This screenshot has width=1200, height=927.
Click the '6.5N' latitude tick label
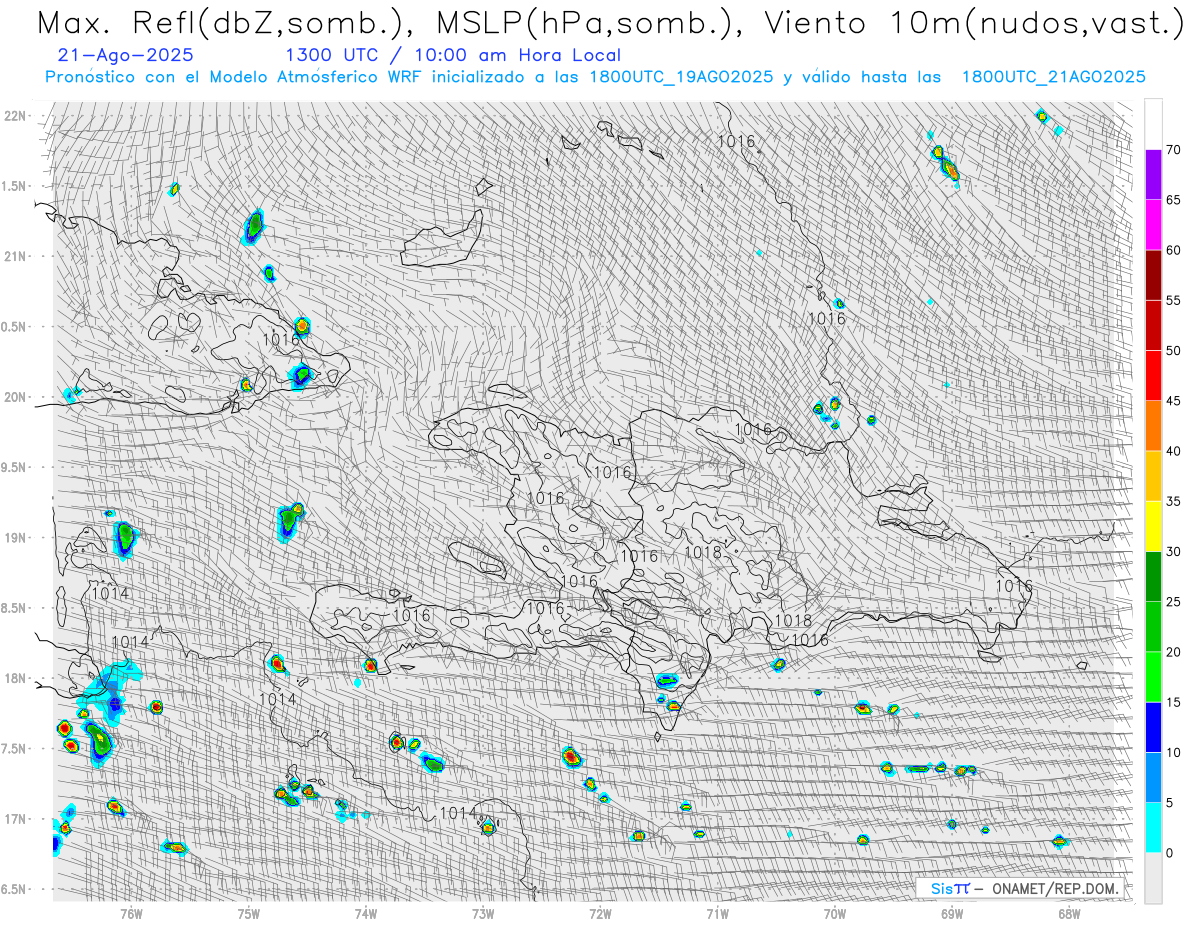(15, 889)
